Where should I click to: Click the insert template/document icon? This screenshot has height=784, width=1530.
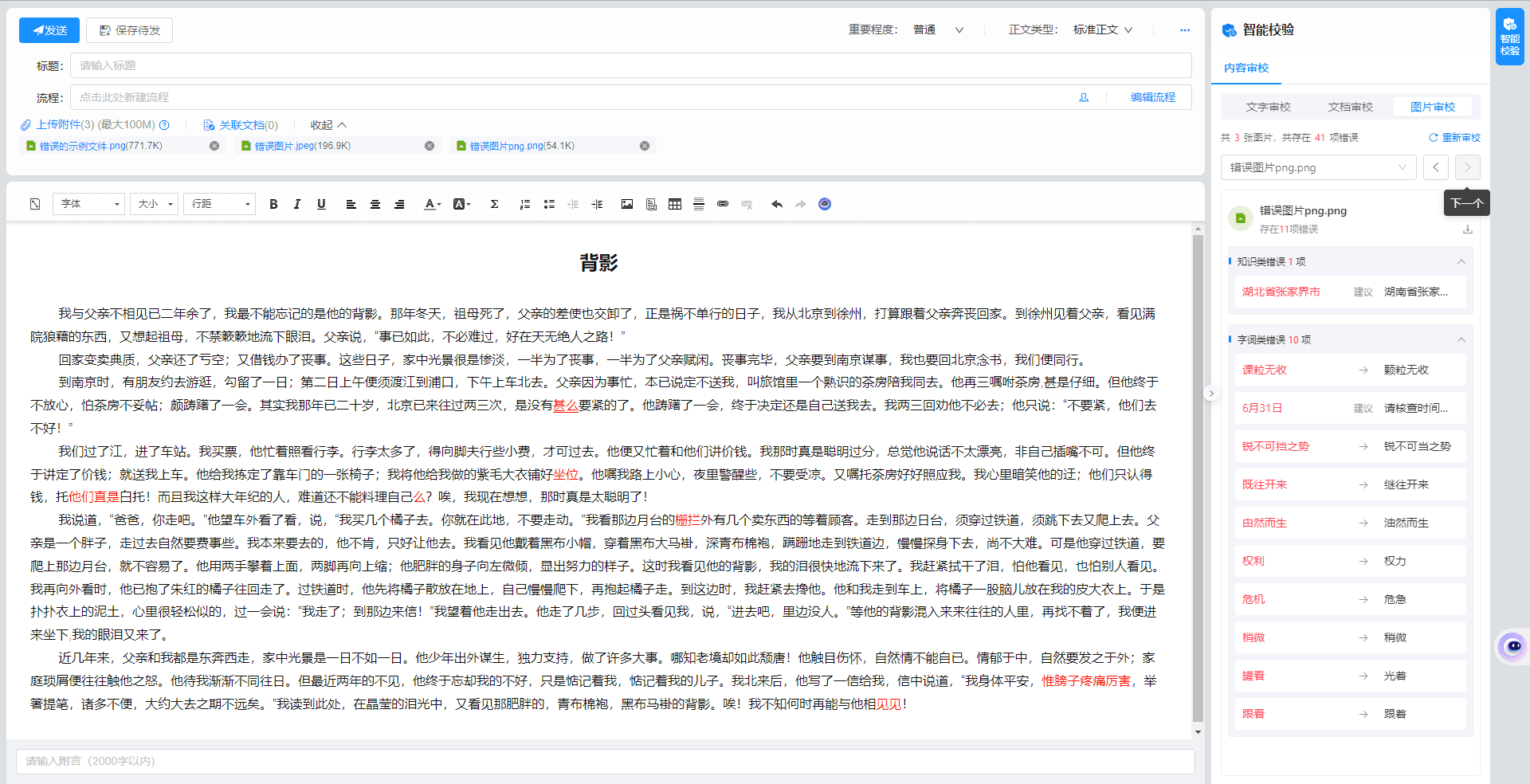(x=651, y=204)
